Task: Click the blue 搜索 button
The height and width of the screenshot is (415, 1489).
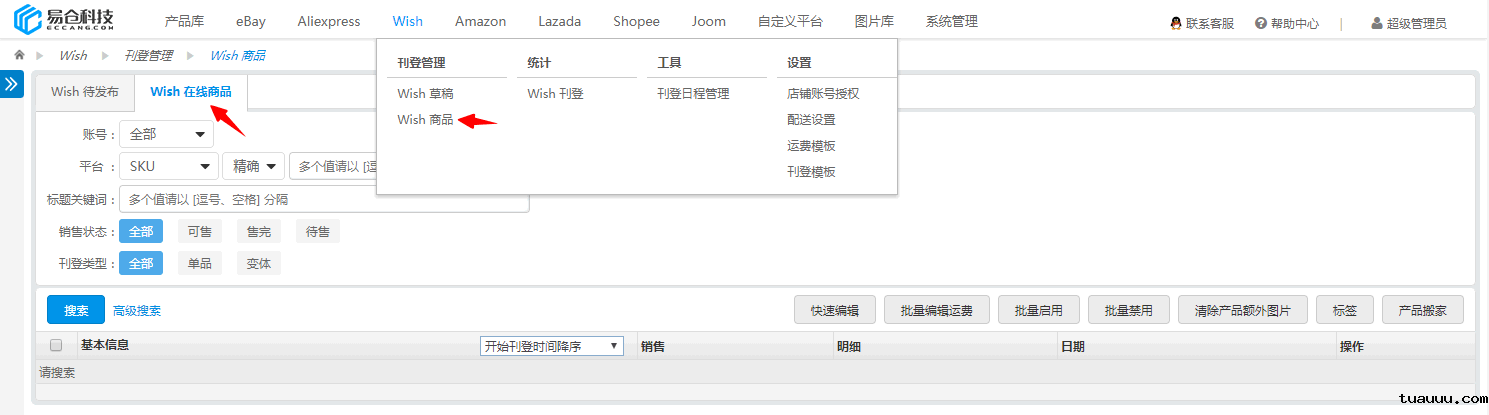Action: click(x=76, y=310)
